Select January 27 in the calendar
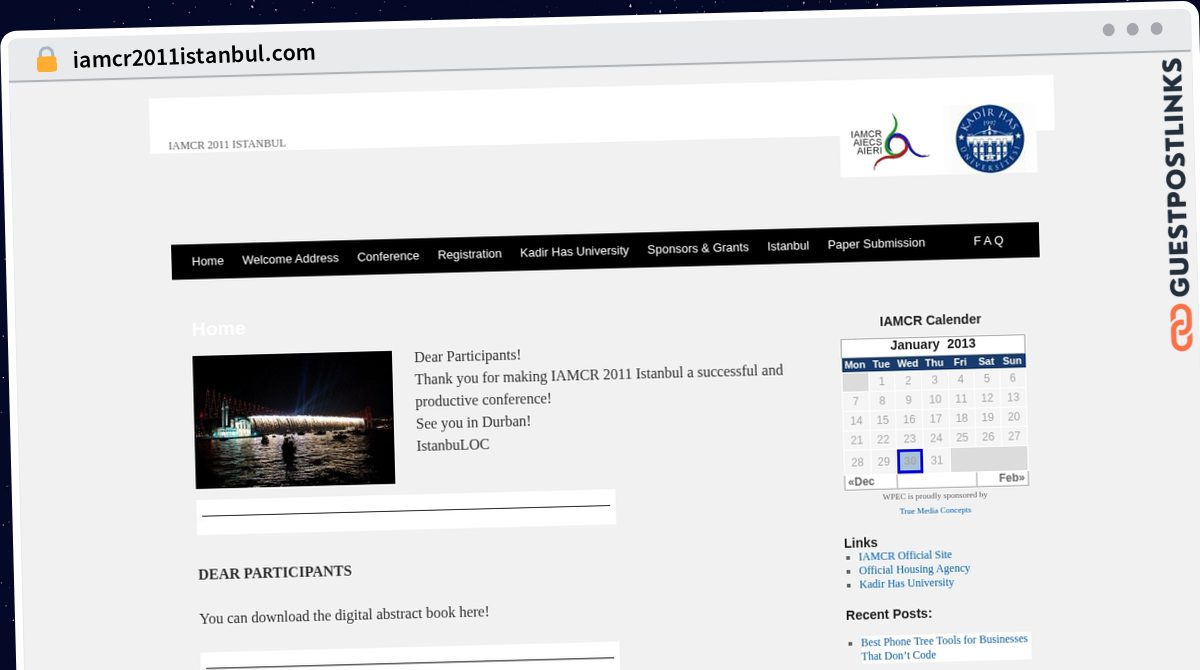Image resolution: width=1200 pixels, height=670 pixels. [1014, 436]
